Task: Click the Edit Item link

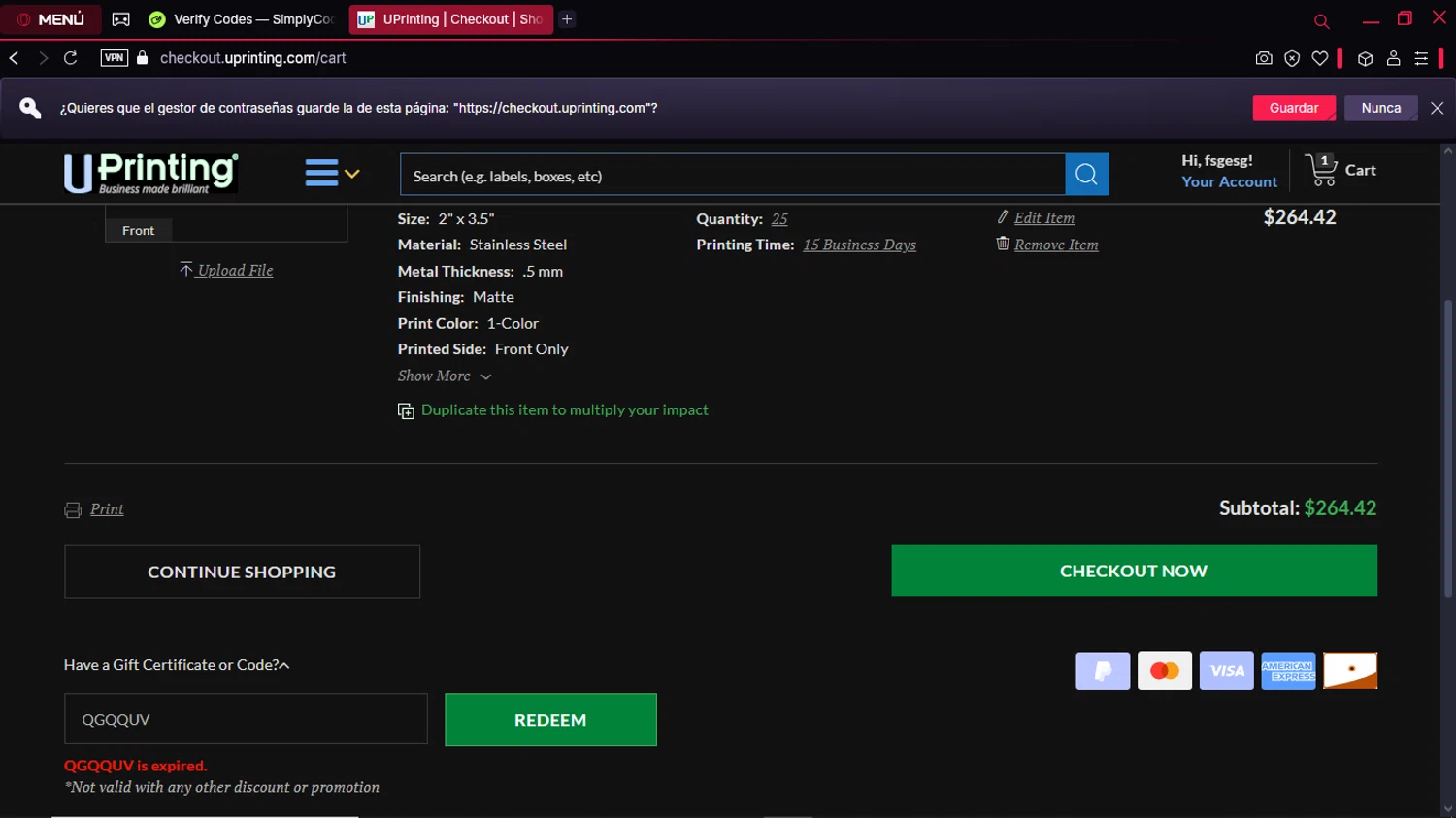Action: pyautogui.click(x=1043, y=218)
